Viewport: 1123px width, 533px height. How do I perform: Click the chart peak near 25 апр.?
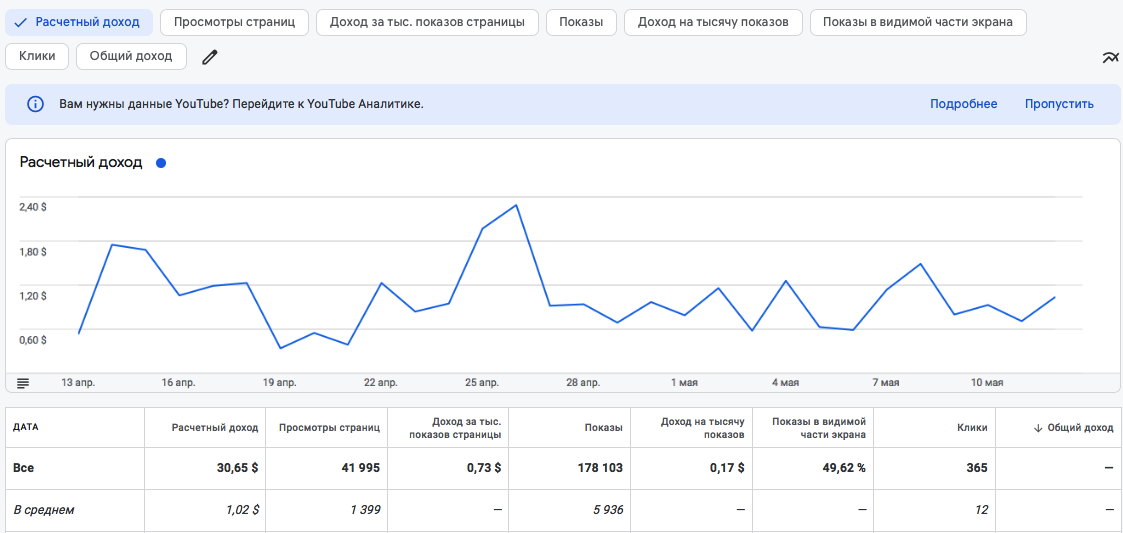point(516,205)
